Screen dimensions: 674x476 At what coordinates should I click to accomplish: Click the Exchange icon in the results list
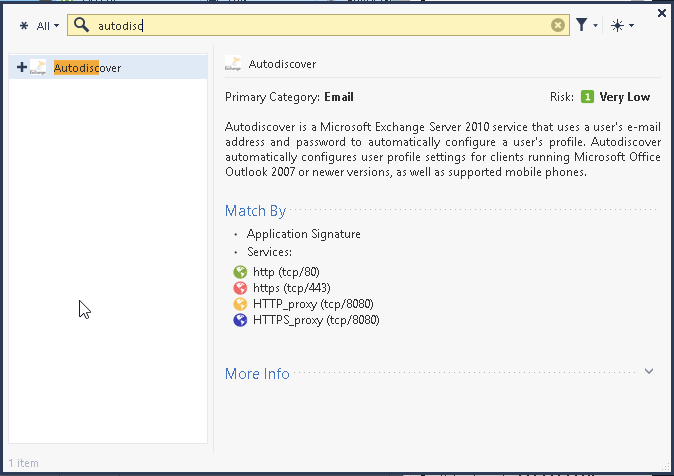pyautogui.click(x=38, y=67)
